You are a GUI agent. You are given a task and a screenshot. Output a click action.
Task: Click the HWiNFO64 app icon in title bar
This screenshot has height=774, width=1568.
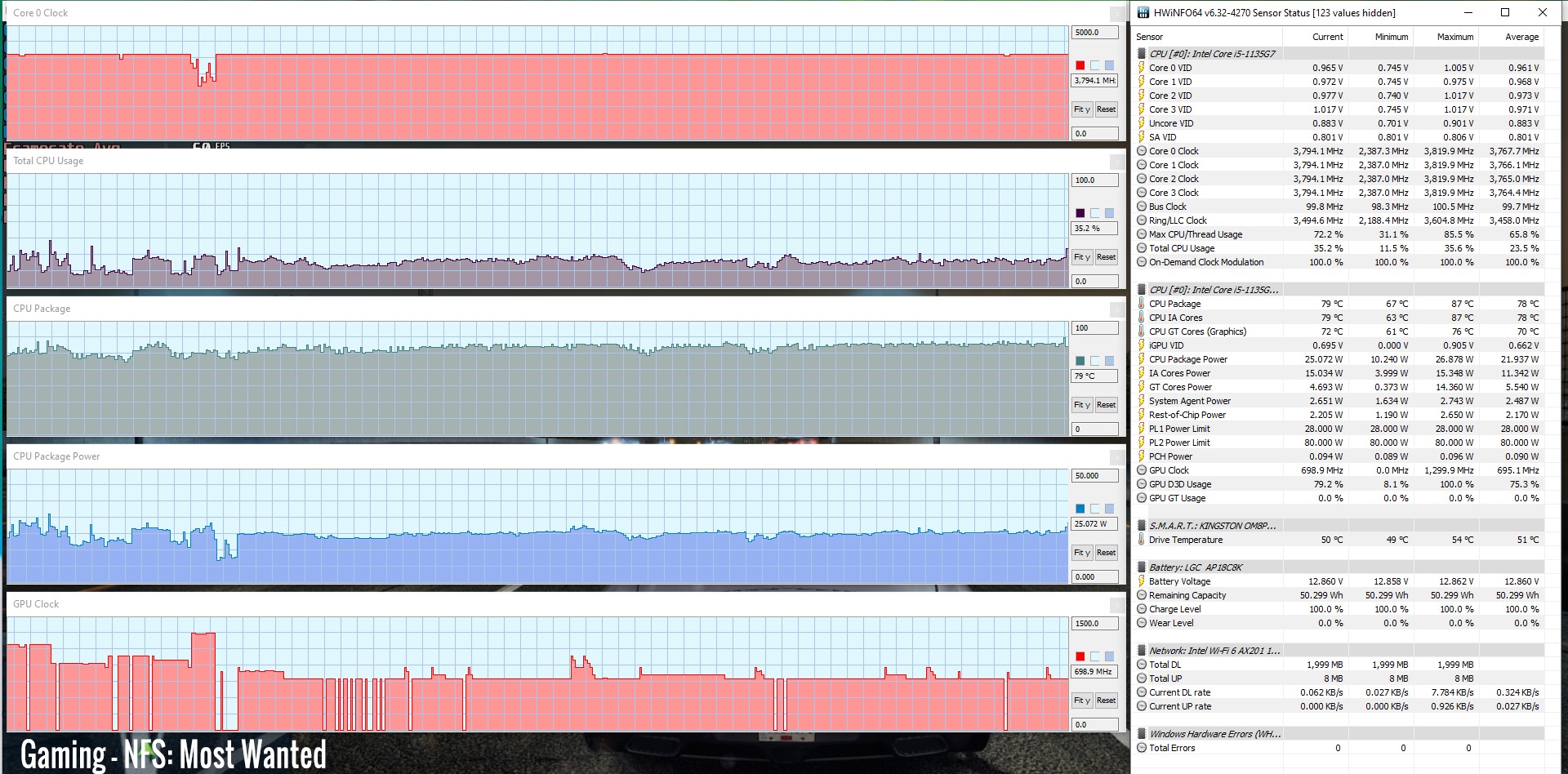coord(1143,12)
